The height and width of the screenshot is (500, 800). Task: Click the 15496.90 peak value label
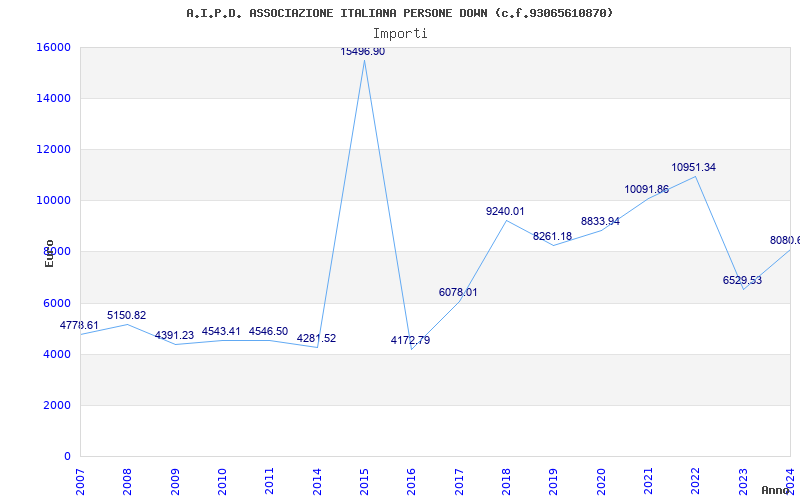tap(362, 52)
